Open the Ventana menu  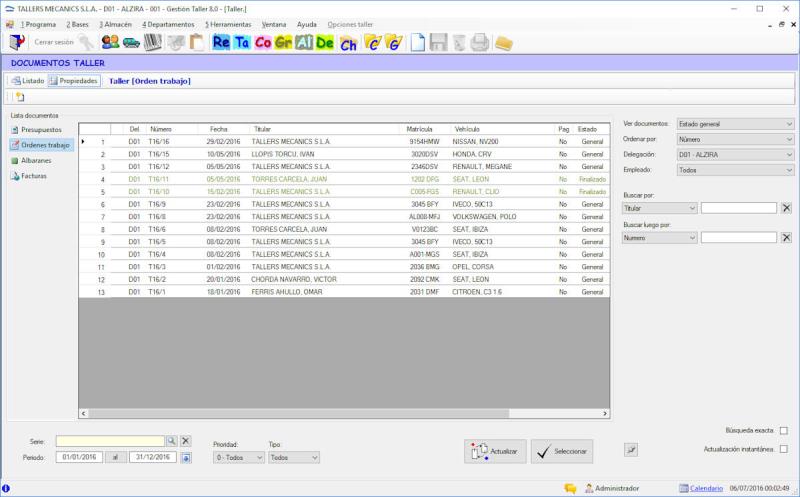click(274, 24)
